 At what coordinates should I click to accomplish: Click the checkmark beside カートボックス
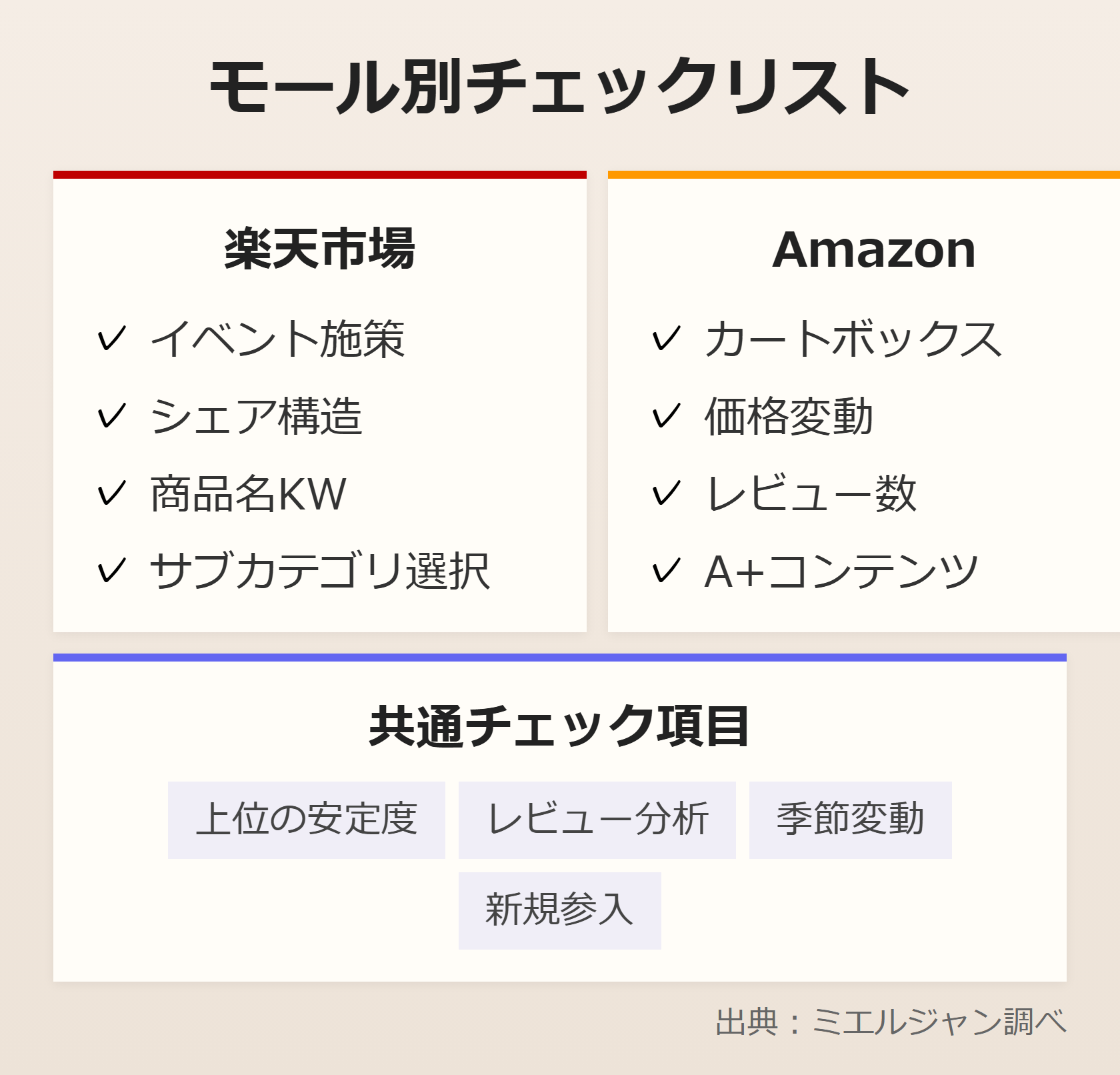(x=665, y=339)
